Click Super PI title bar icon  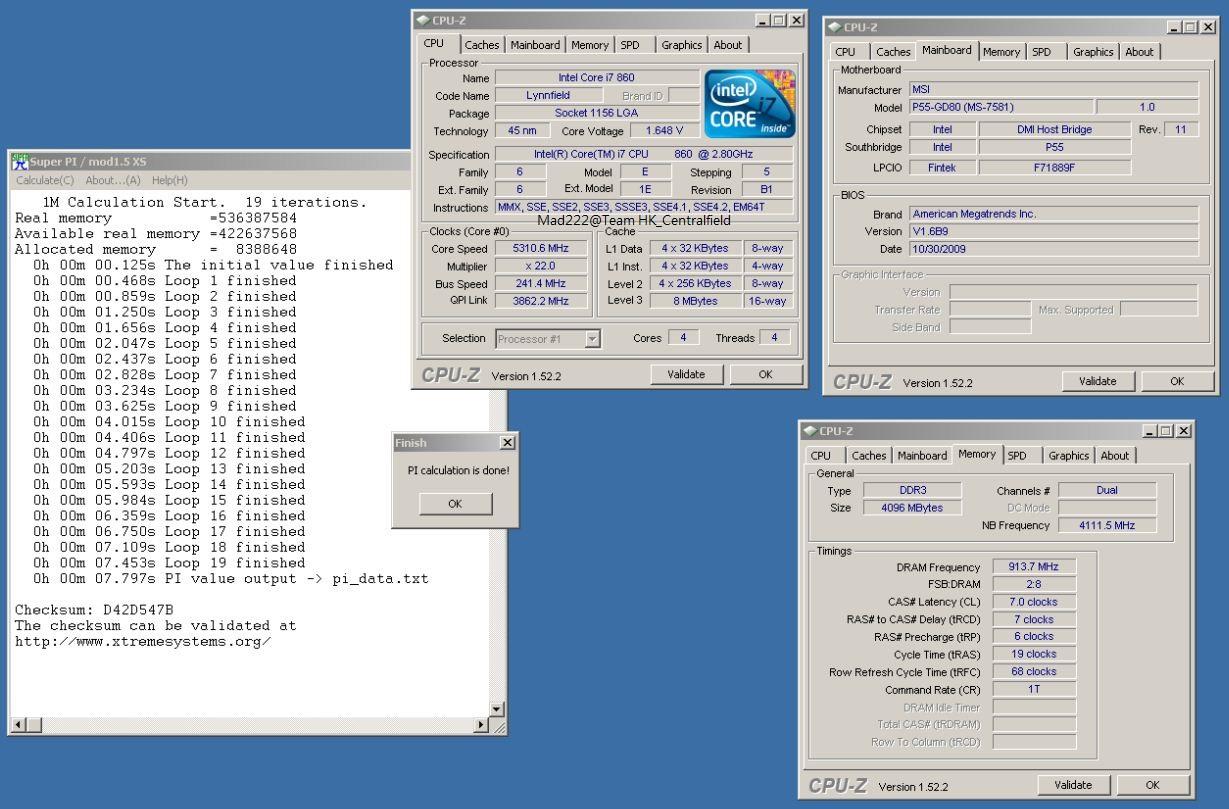point(19,162)
